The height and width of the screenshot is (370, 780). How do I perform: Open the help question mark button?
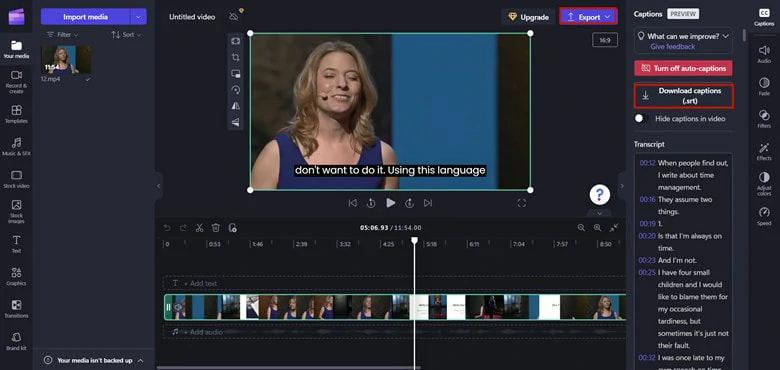pyautogui.click(x=600, y=194)
